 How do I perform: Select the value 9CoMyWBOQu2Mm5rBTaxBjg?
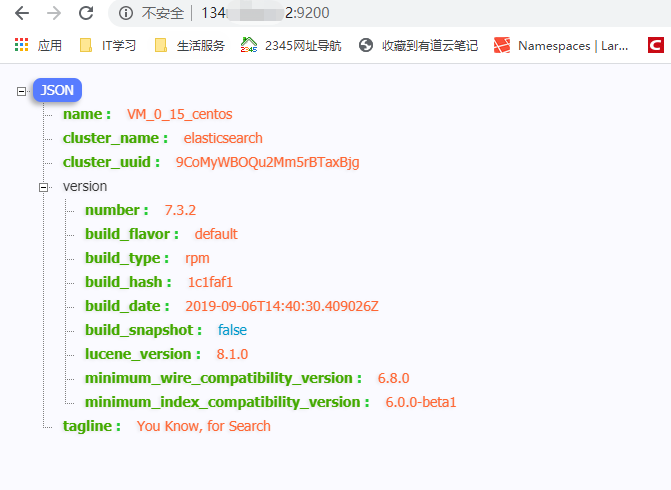(x=267, y=162)
